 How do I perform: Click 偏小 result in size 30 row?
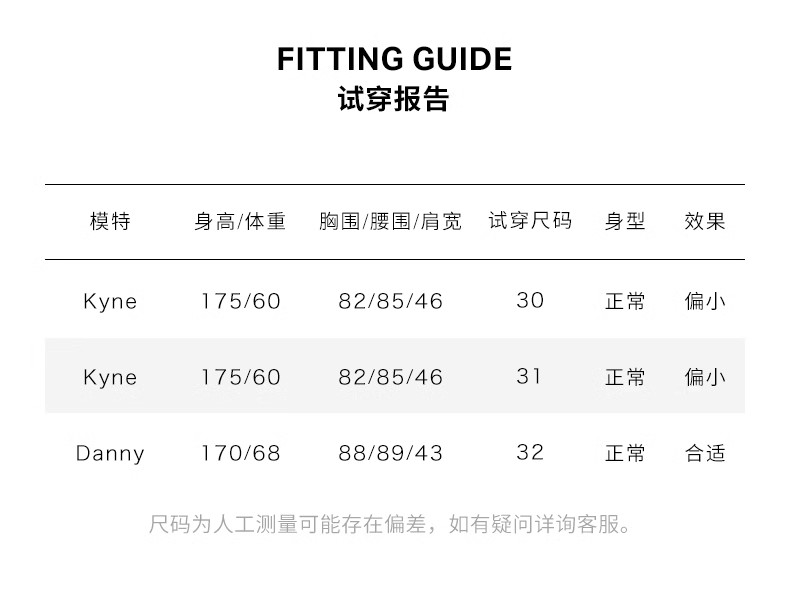pyautogui.click(x=705, y=301)
